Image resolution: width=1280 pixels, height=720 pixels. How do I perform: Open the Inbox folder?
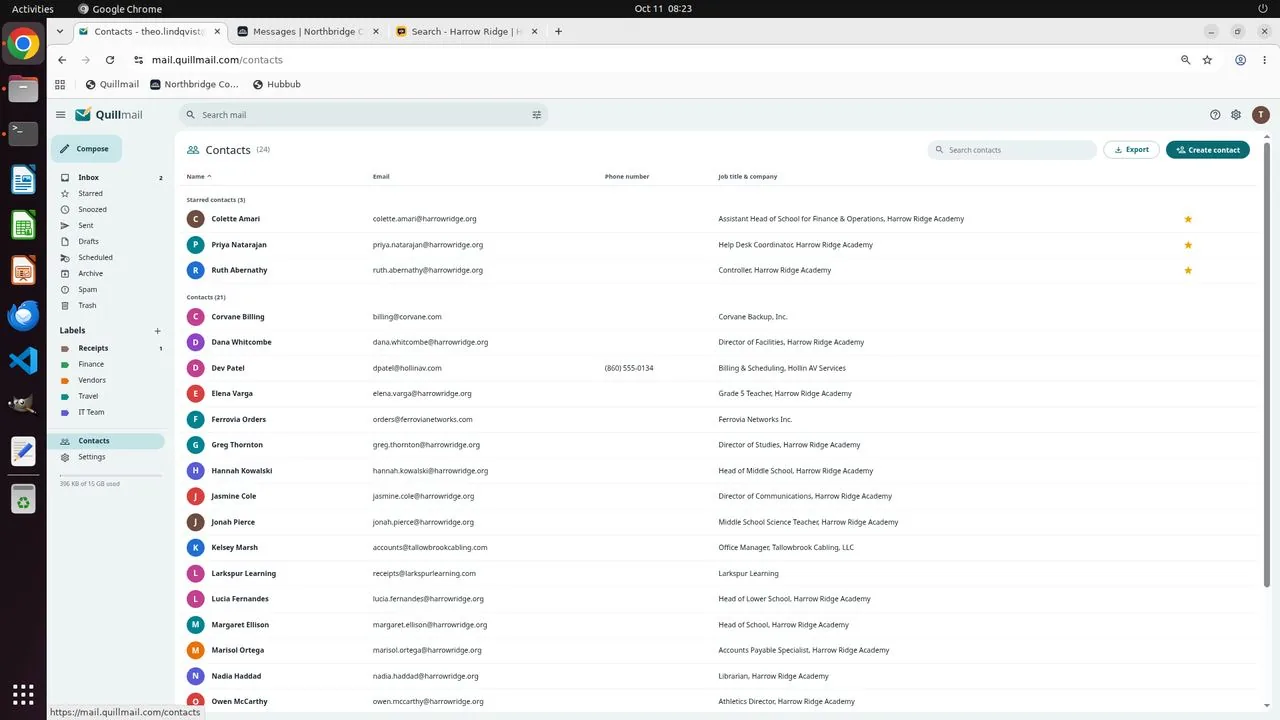[x=108, y=178]
